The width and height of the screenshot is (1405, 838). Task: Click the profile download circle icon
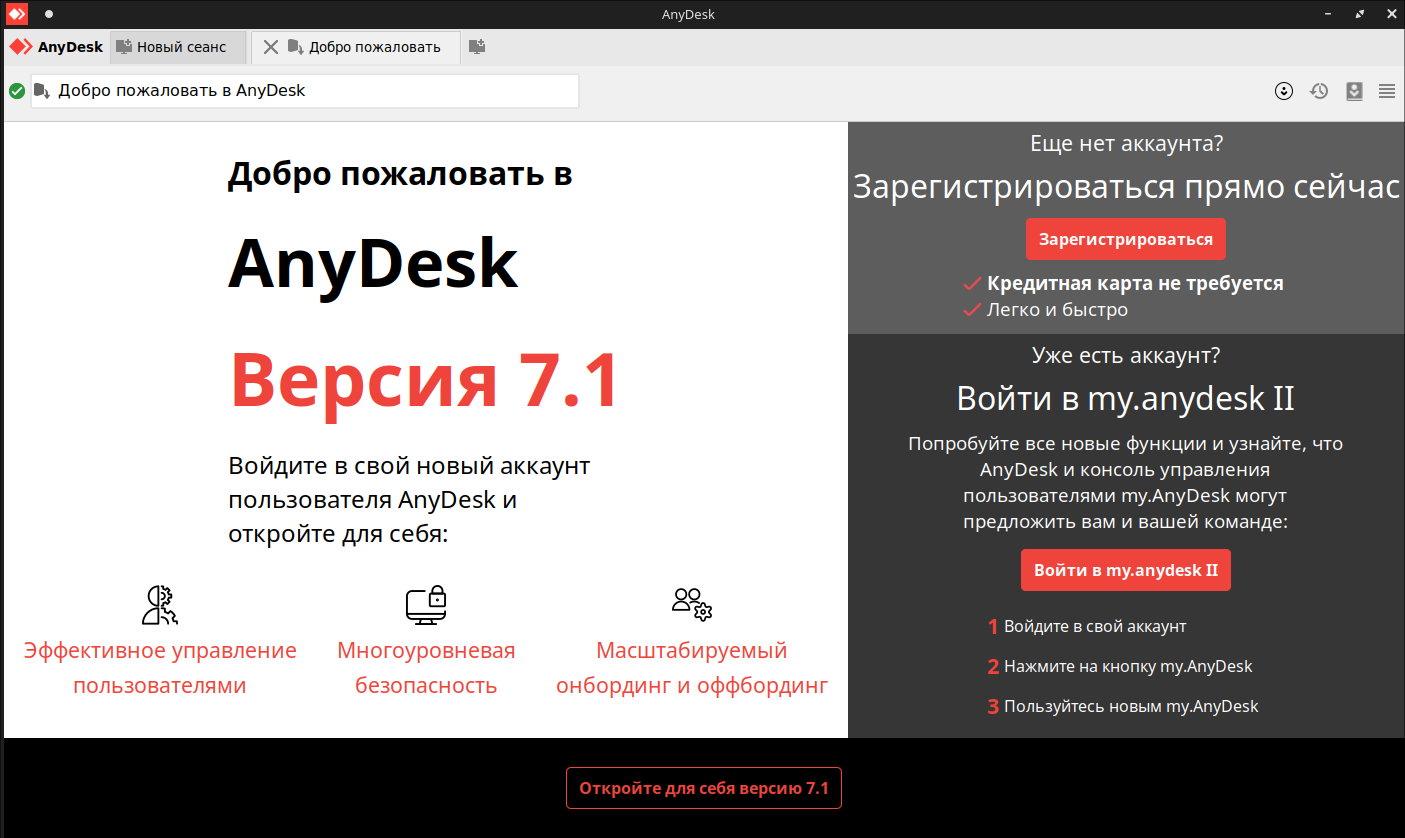1284,91
